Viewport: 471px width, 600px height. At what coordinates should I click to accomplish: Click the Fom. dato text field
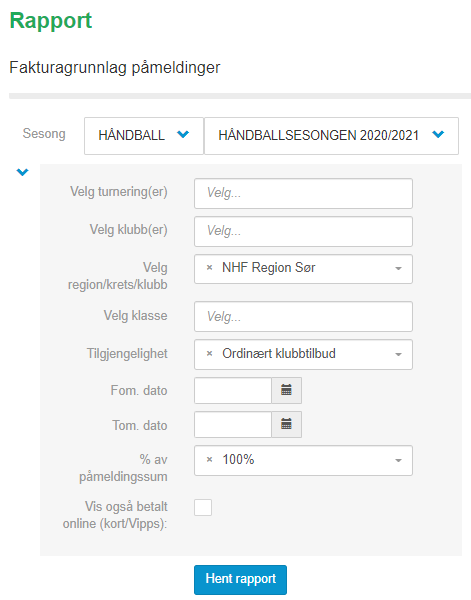[x=233, y=390]
